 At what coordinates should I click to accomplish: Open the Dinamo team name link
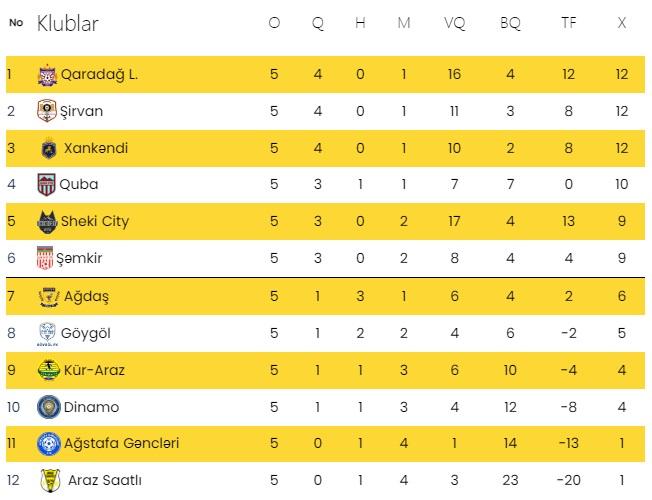(90, 406)
